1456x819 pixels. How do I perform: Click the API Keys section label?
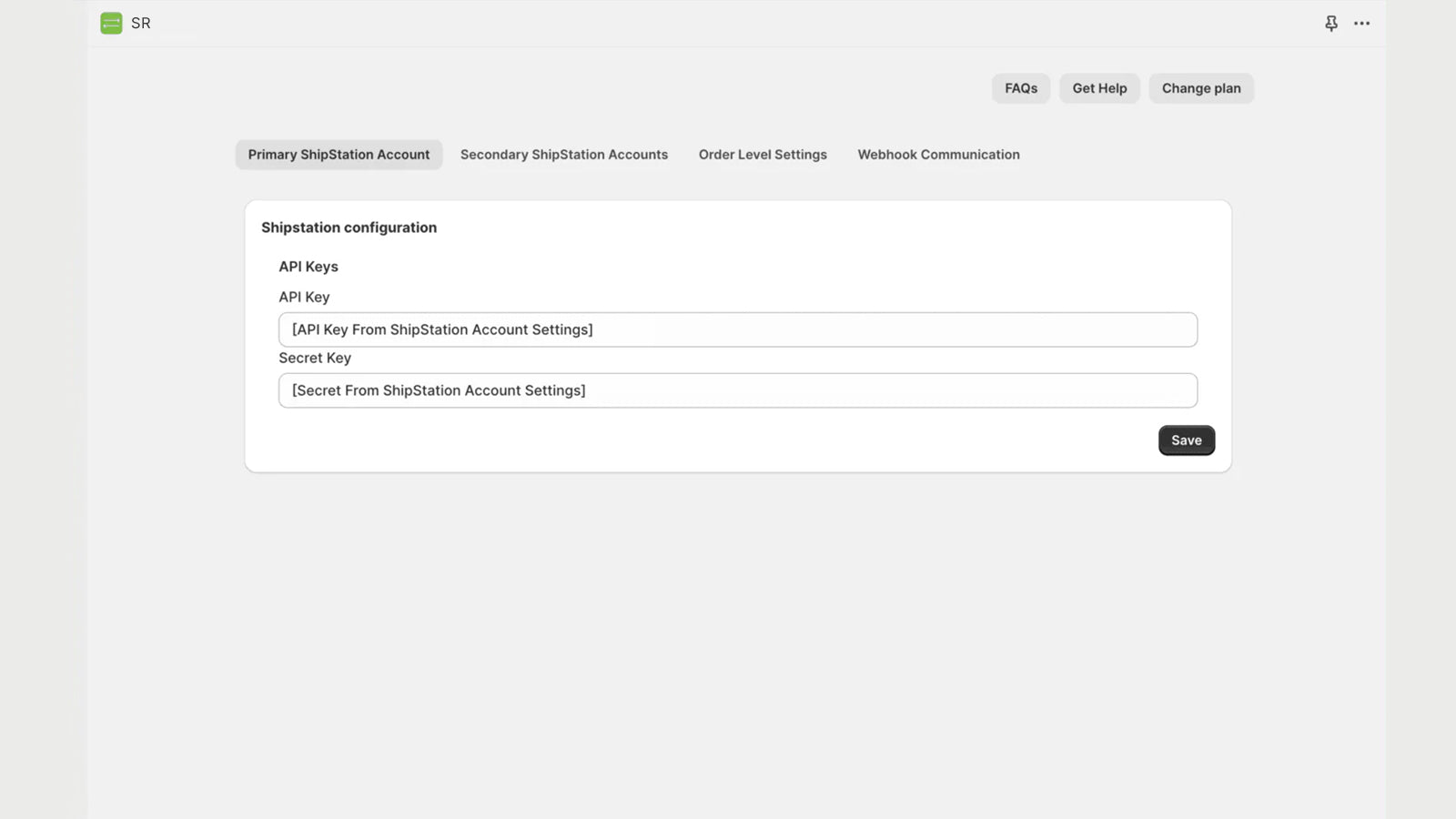[x=308, y=267]
